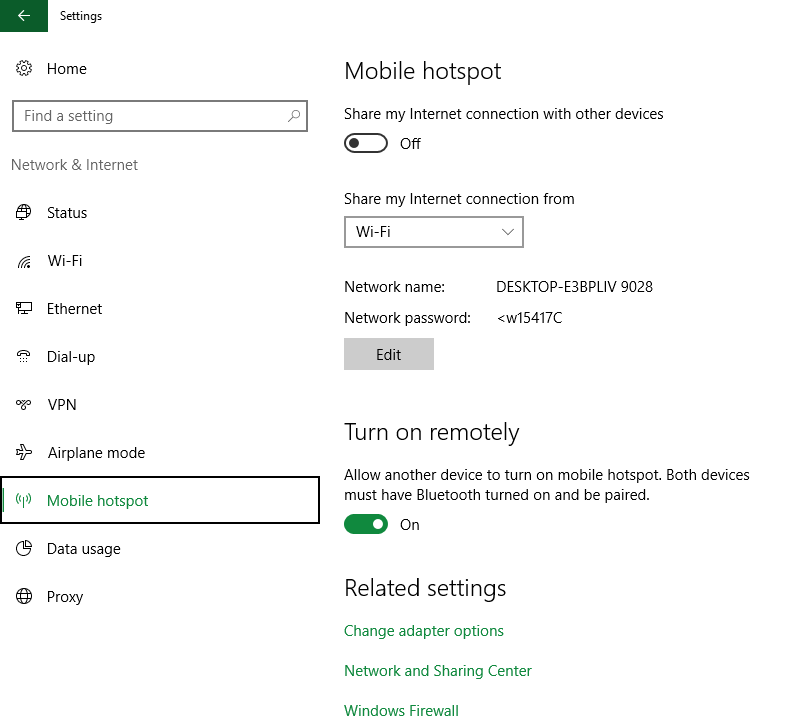
Task: Click the Ethernet monitor icon
Action: point(24,308)
